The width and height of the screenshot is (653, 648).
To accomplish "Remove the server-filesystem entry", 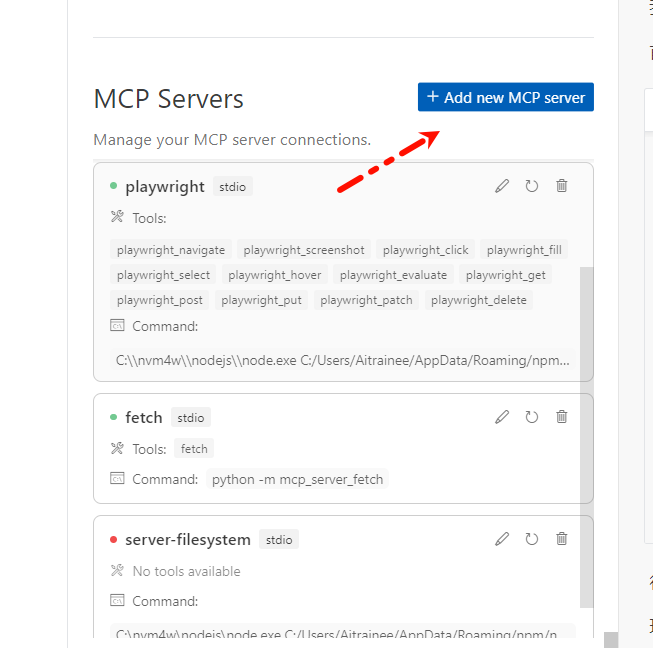I will coord(561,539).
